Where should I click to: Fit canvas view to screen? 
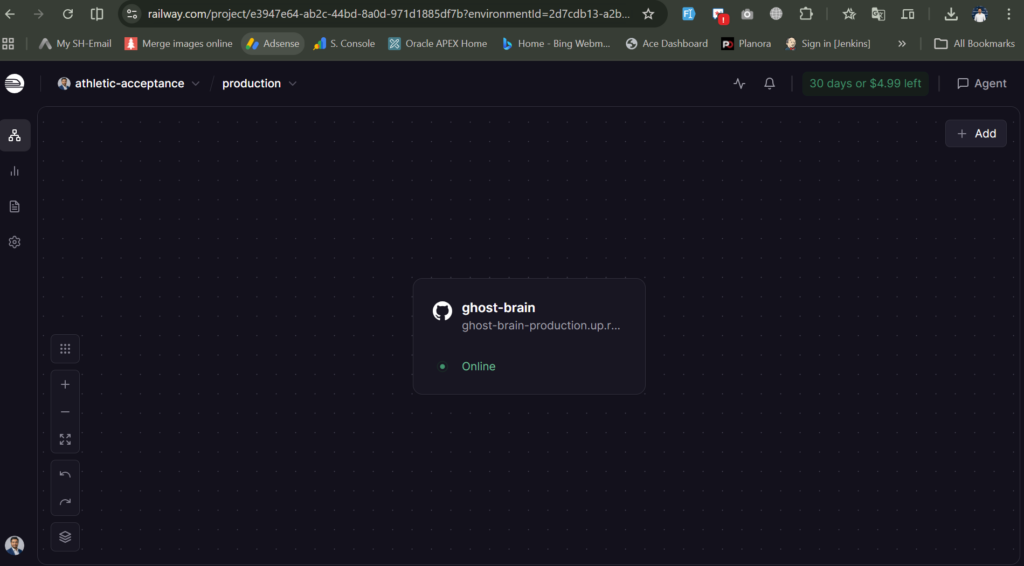click(65, 439)
